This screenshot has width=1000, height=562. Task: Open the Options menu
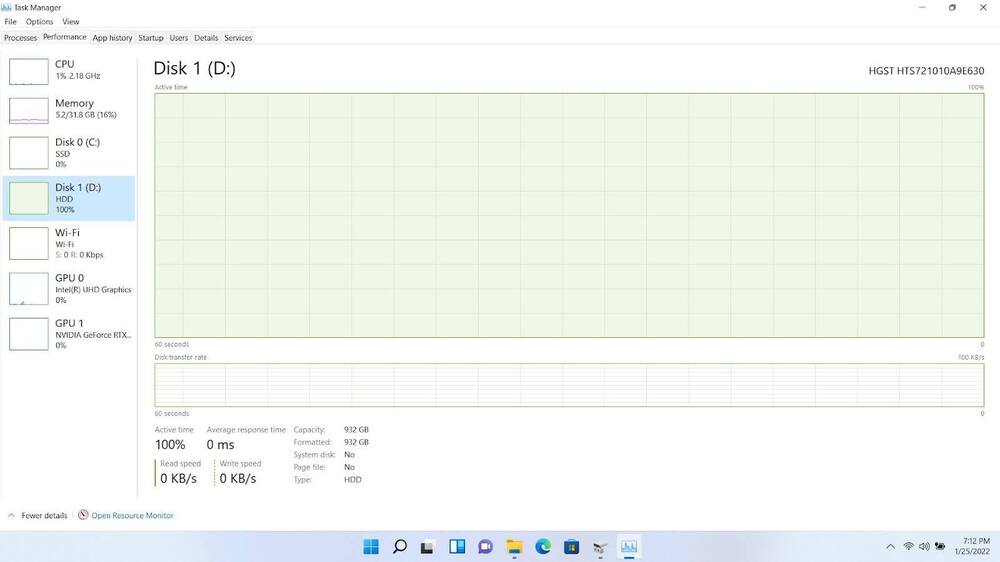[x=40, y=22]
